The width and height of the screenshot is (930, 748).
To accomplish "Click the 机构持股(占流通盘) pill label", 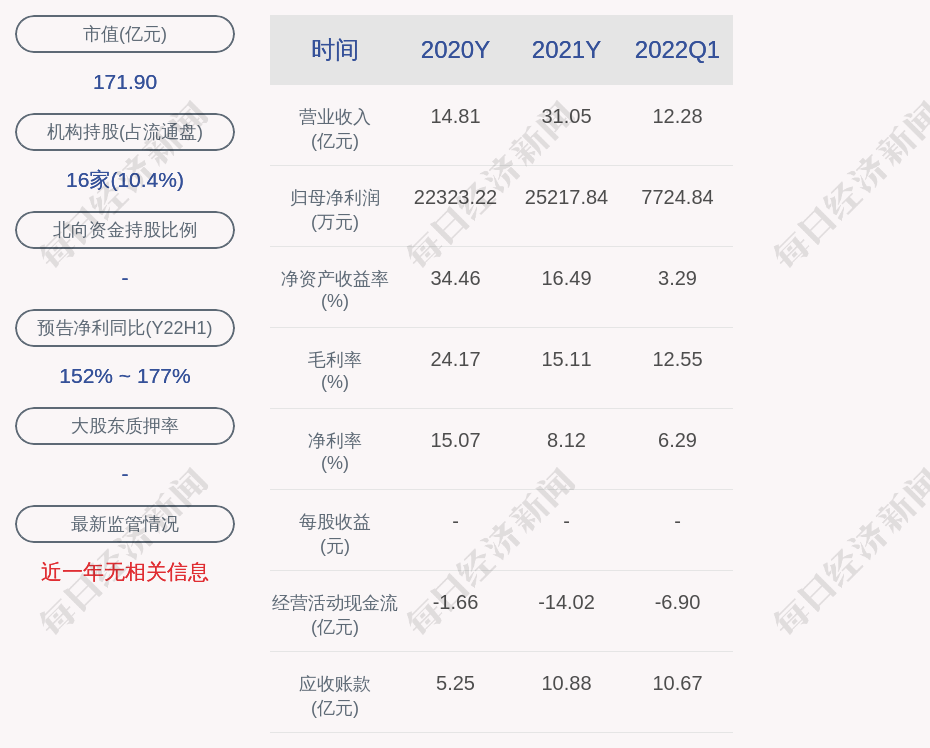I will click(125, 132).
